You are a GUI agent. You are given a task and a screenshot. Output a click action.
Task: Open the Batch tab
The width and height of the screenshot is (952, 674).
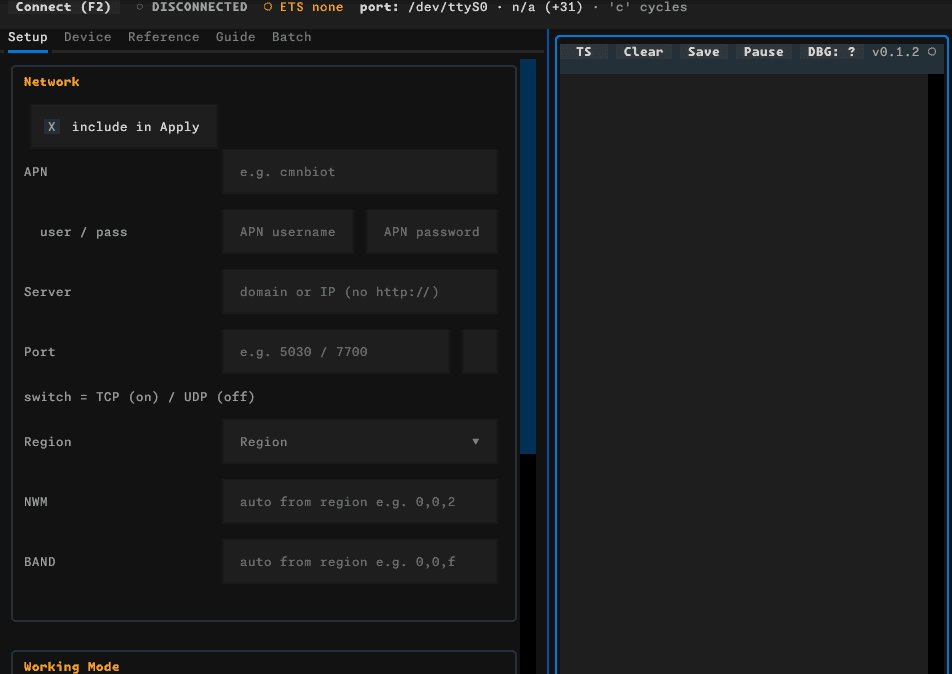(x=291, y=37)
